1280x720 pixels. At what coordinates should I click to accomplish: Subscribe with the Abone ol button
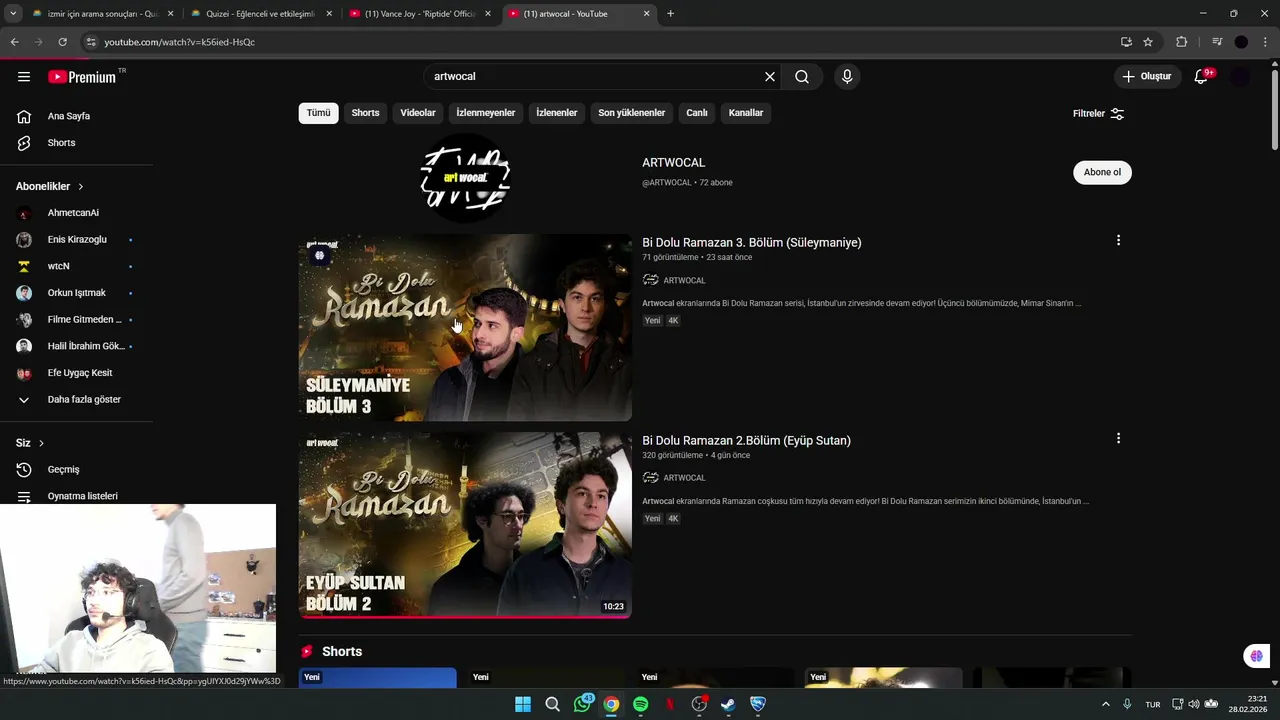1102,172
